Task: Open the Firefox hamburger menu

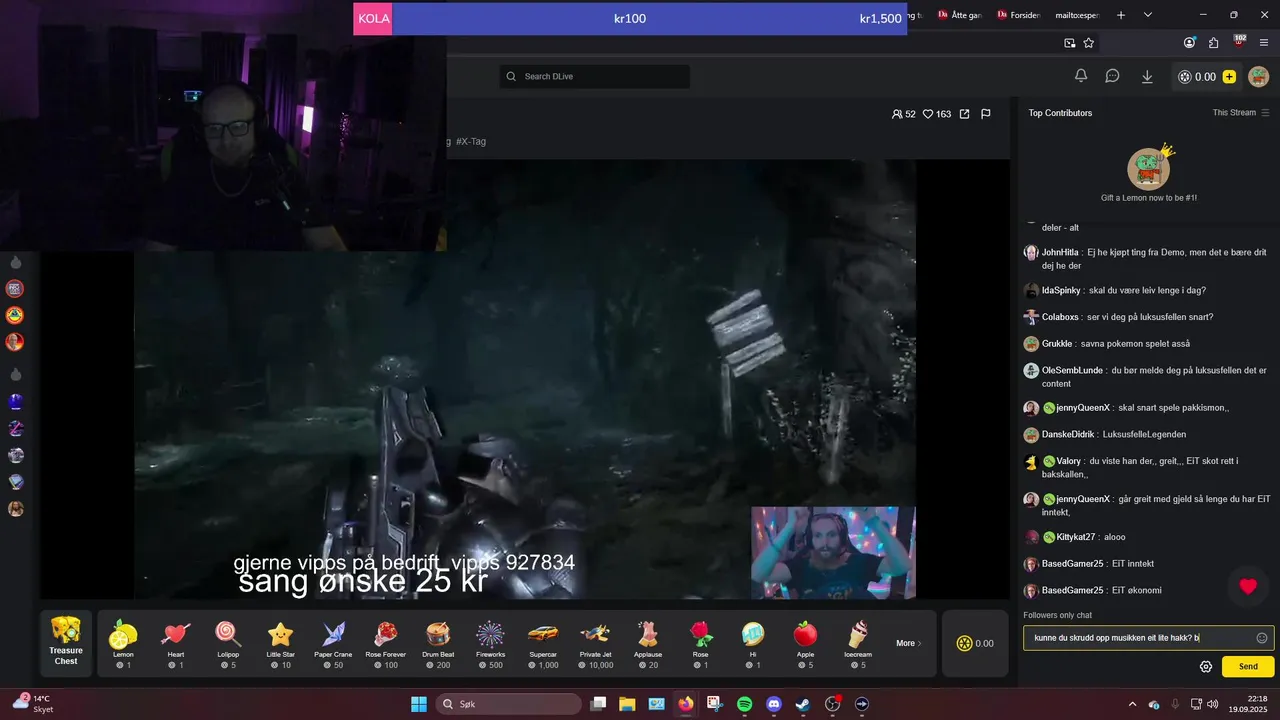Action: (1262, 43)
